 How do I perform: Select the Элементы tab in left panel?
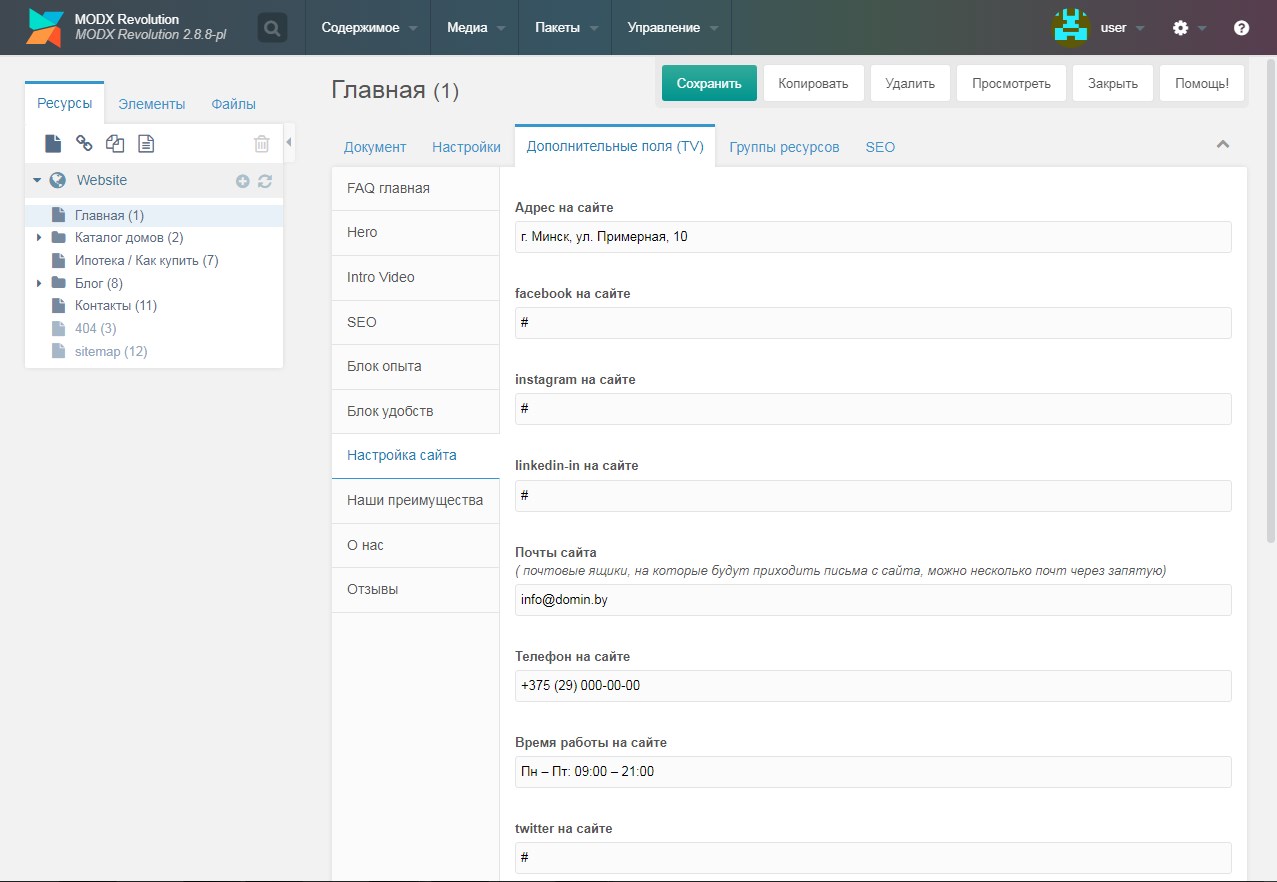[151, 104]
